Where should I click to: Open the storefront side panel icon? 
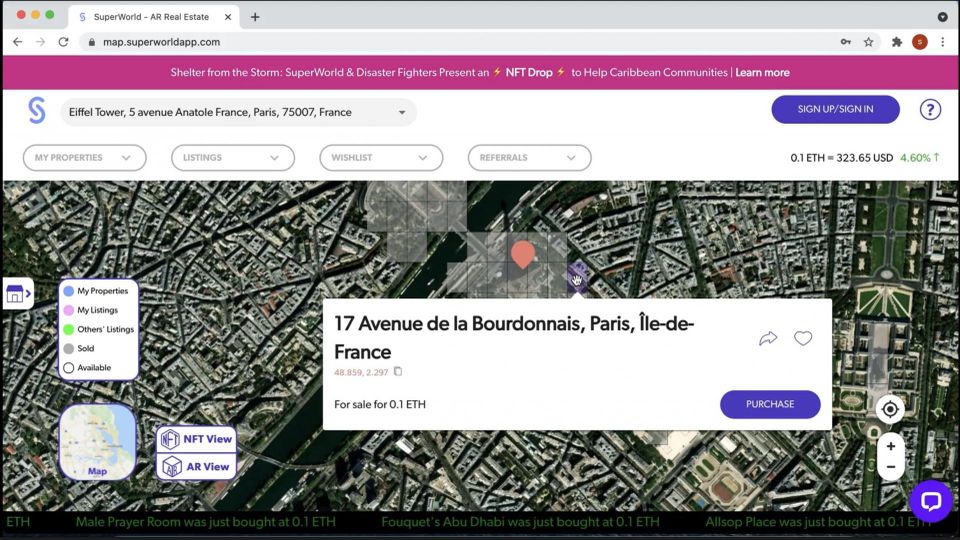(18, 294)
